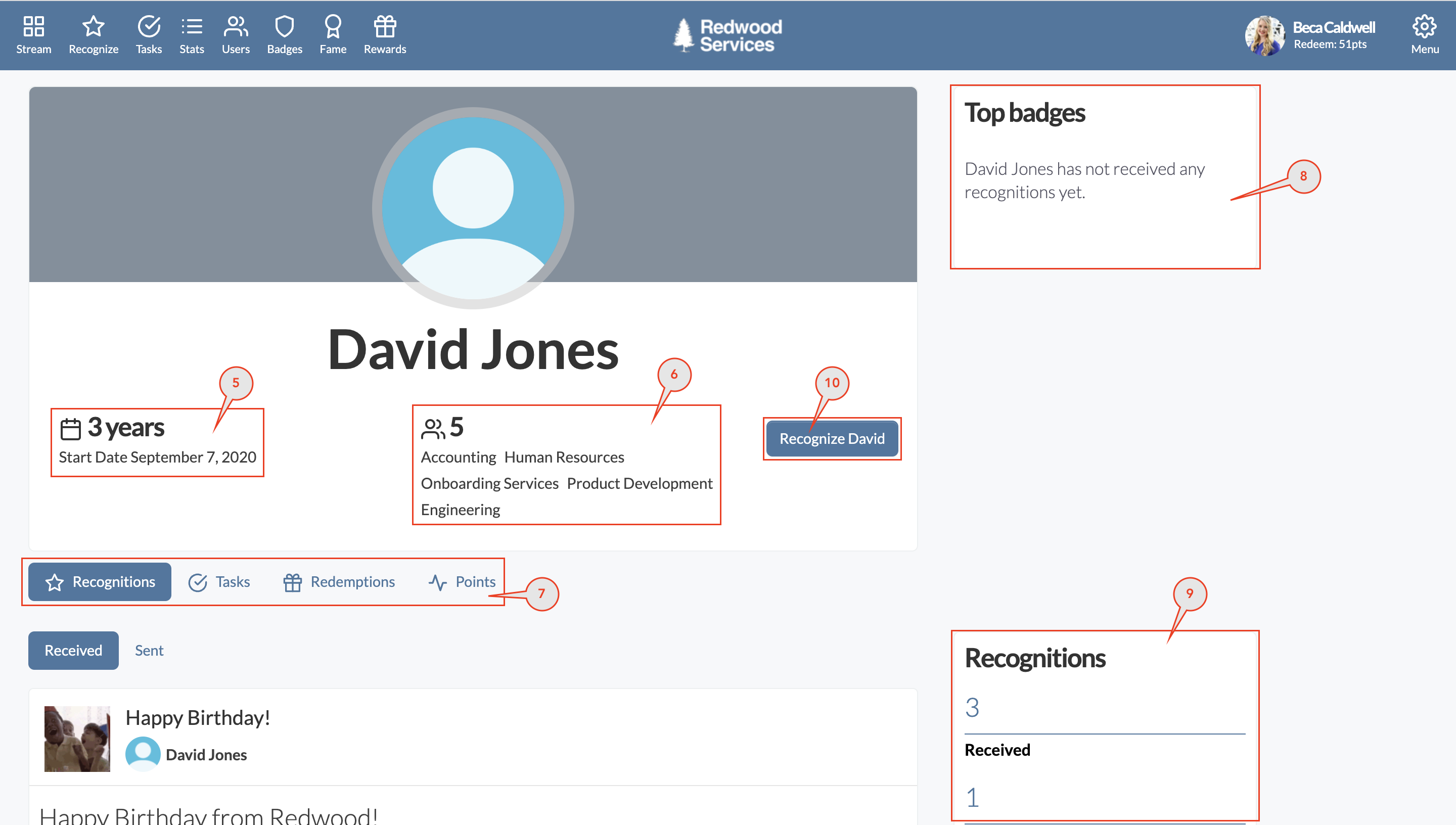
Task: Open the Users people icon
Action: [236, 26]
